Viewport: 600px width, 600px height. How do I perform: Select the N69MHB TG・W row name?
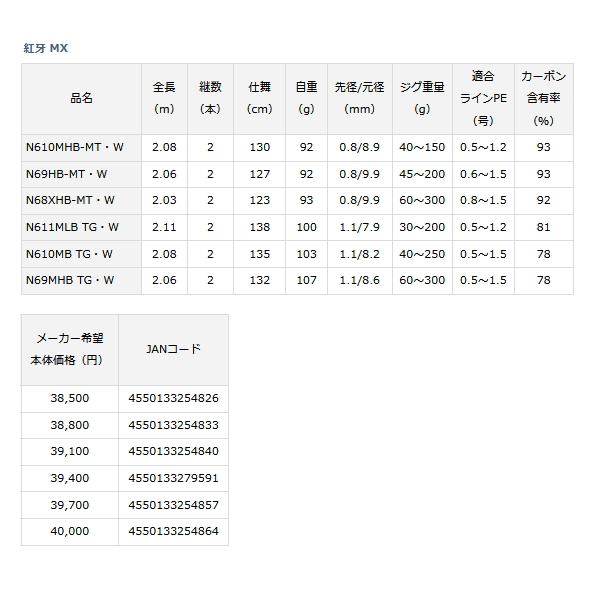[x=82, y=280]
